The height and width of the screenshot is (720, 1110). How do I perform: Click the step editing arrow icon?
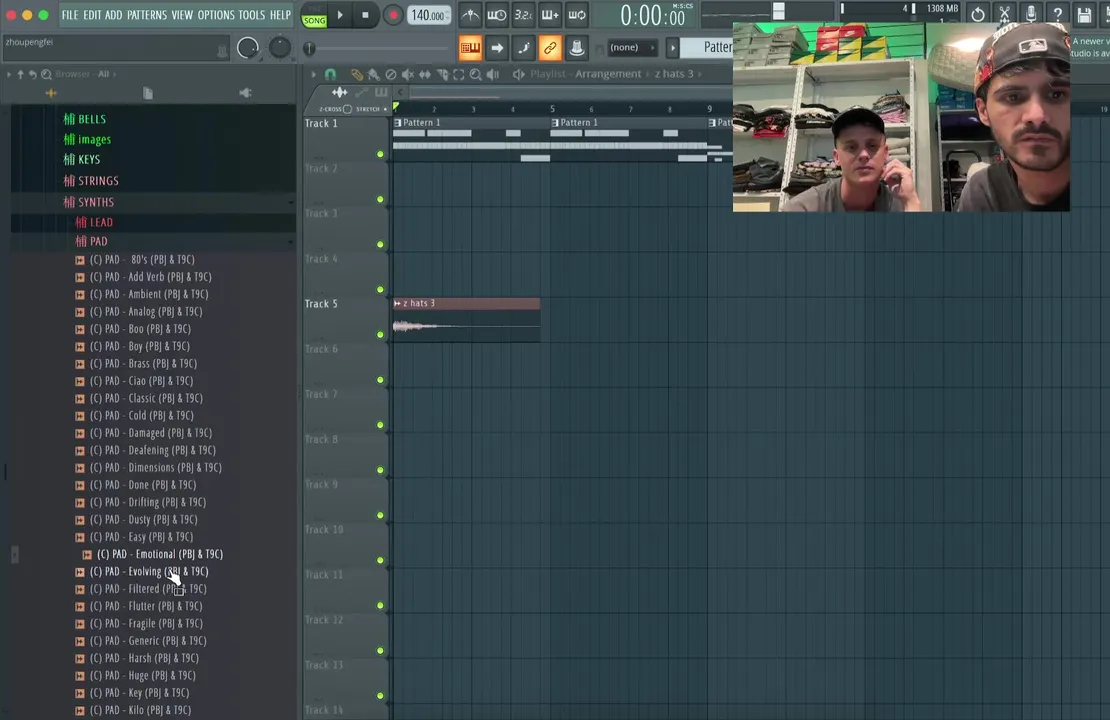click(x=497, y=48)
